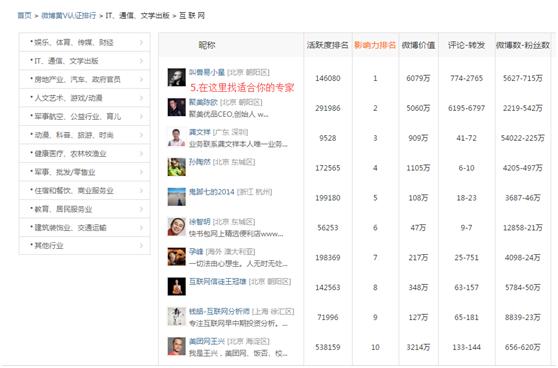Sort by 影响力排名 column header
The width and height of the screenshot is (558, 368).
375,45
